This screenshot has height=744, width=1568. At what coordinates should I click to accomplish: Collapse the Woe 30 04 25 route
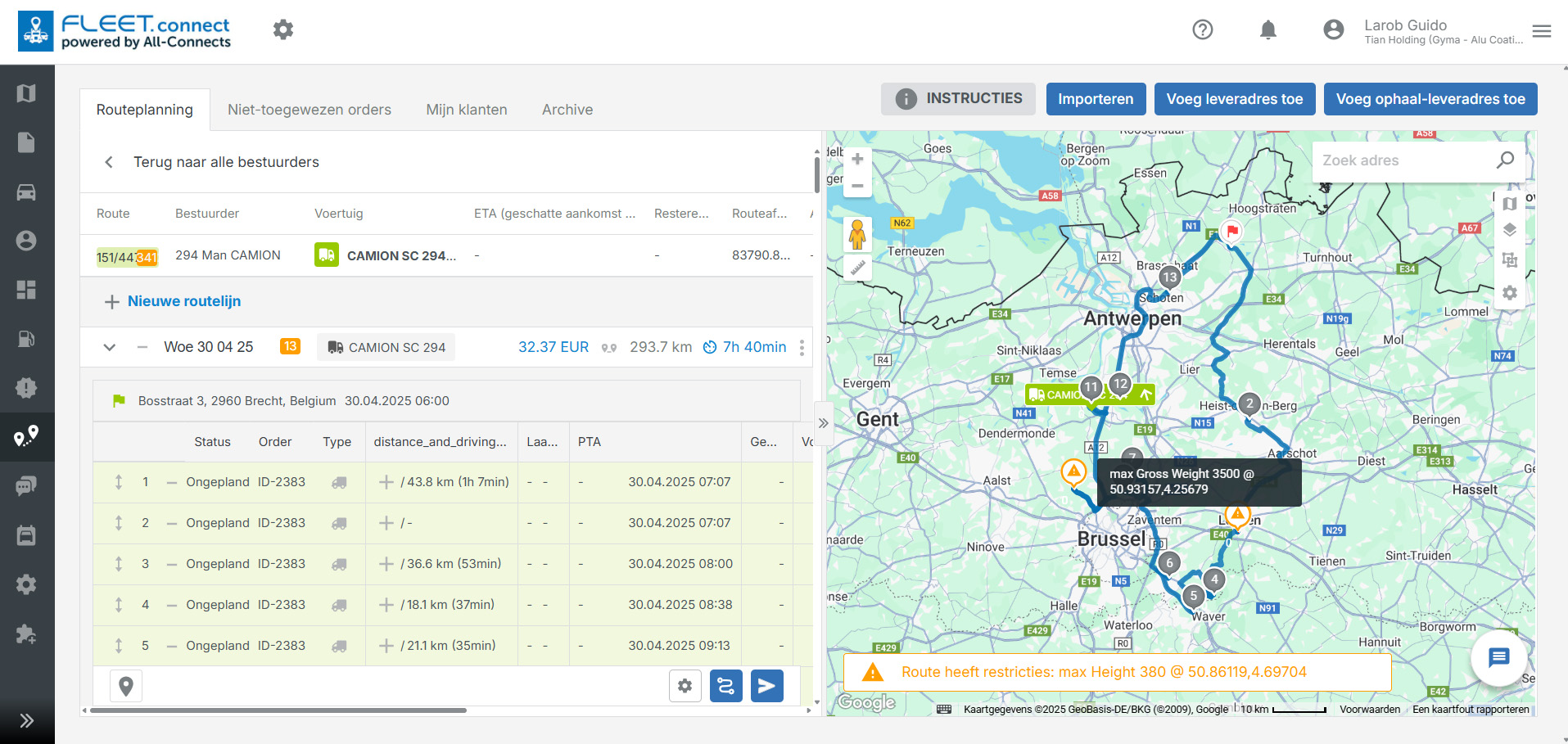coord(109,347)
